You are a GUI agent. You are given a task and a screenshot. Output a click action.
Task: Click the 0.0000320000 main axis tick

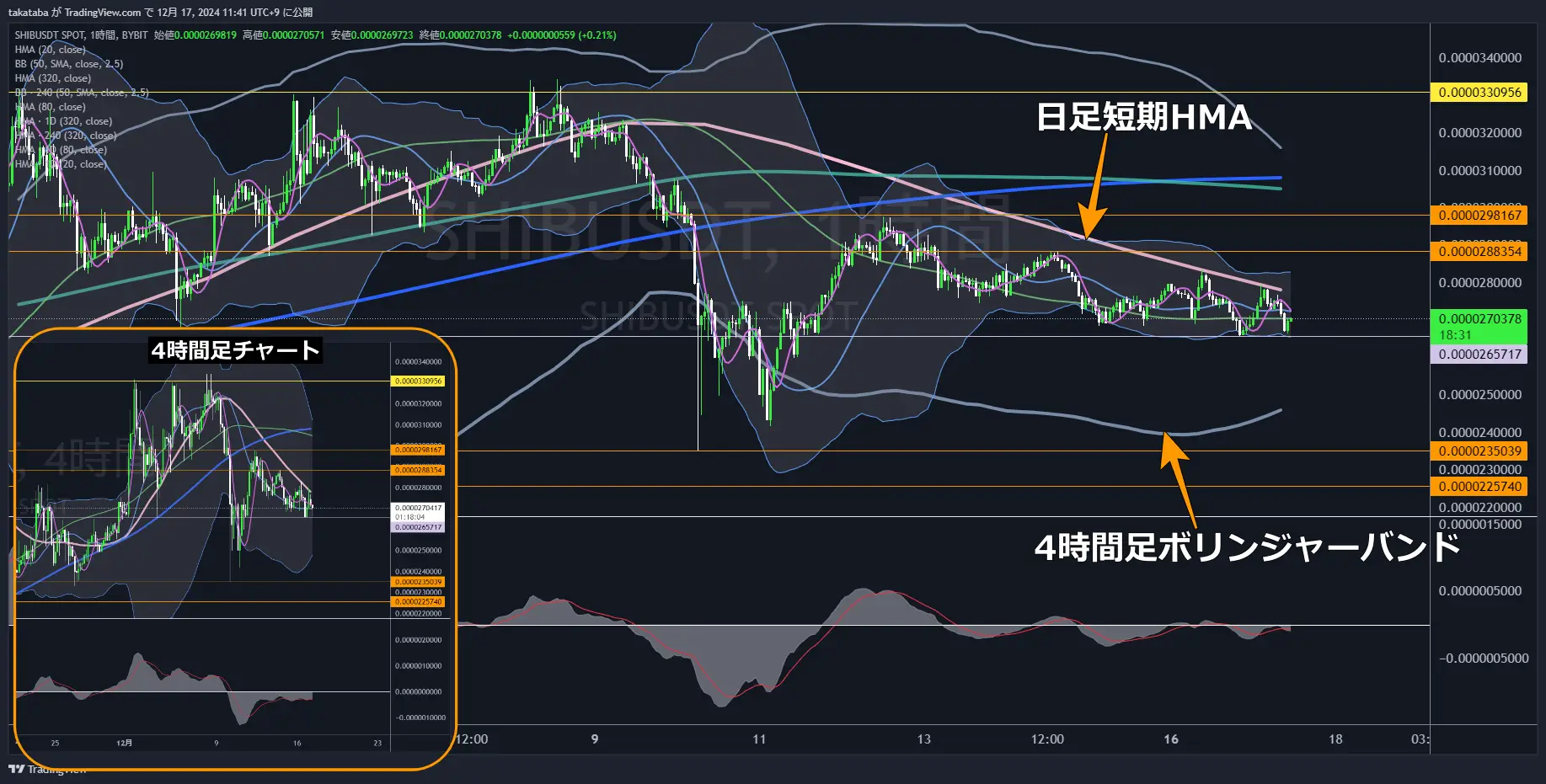(1479, 133)
